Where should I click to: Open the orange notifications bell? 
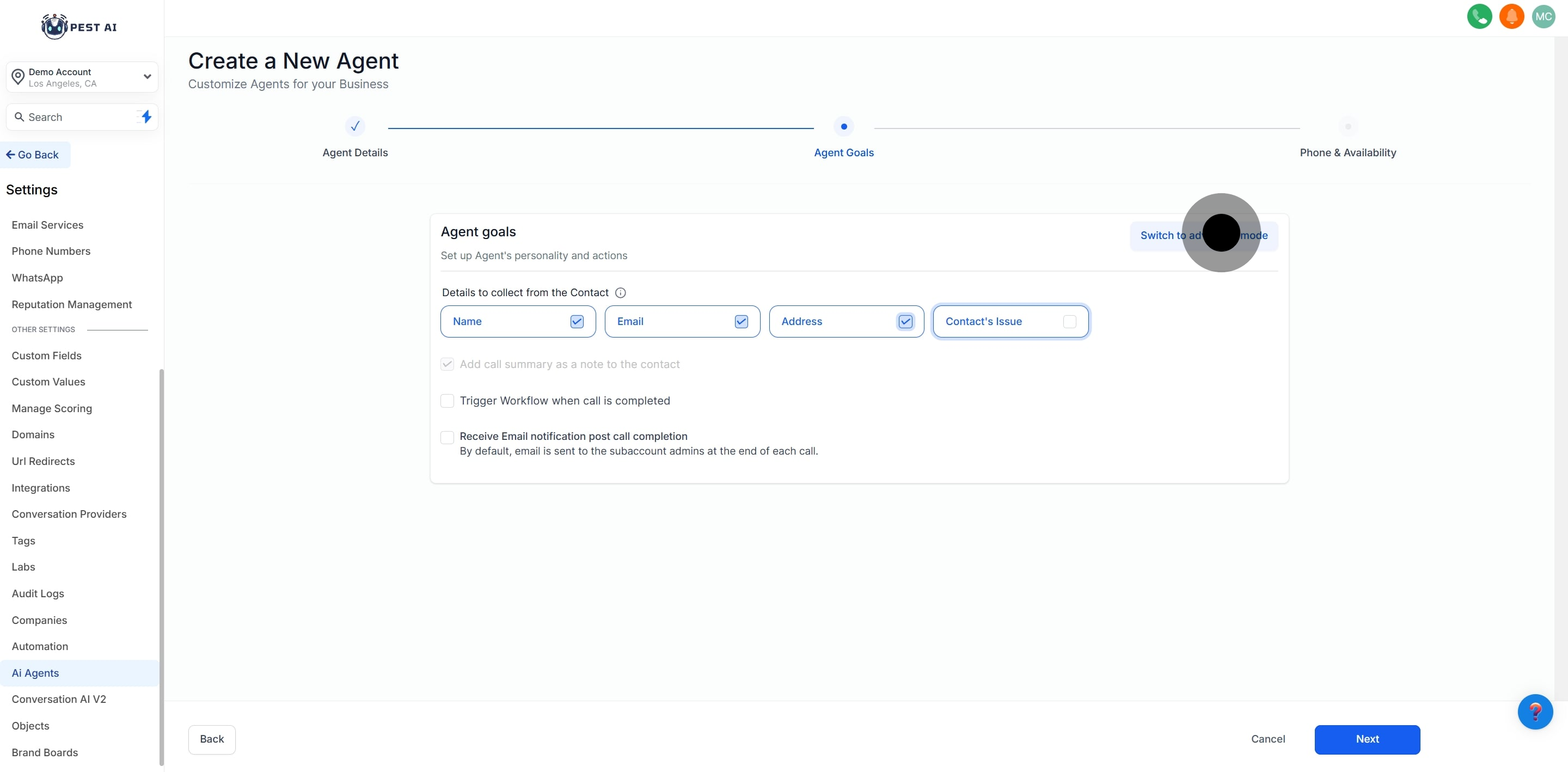(x=1511, y=16)
